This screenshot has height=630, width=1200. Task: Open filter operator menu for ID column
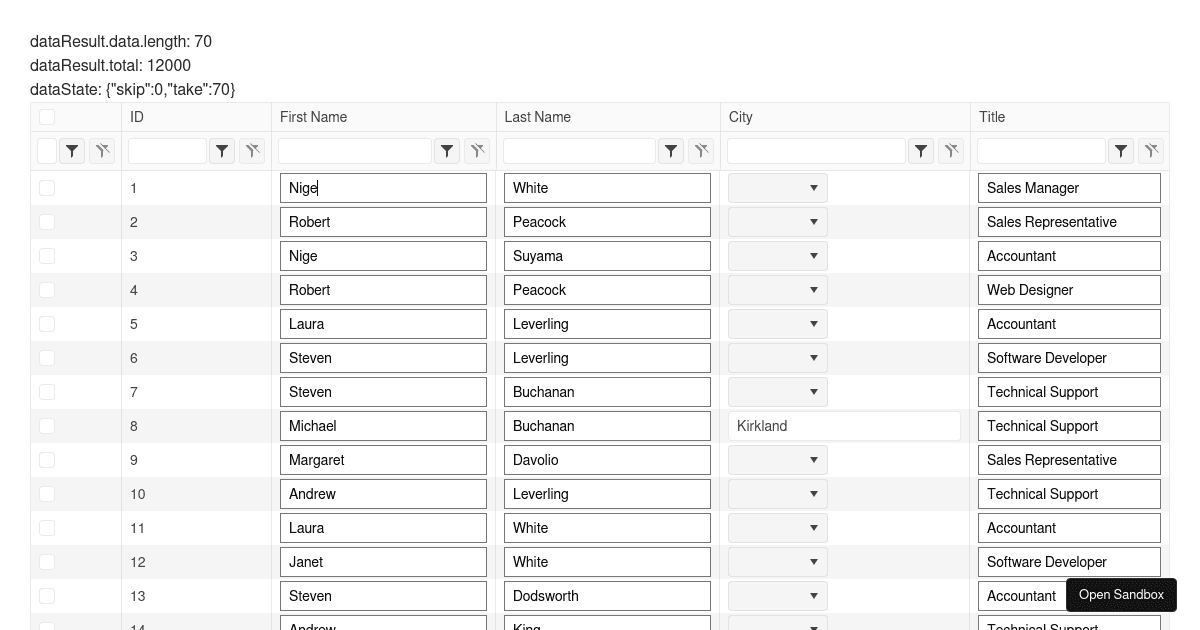pyautogui.click(x=222, y=151)
